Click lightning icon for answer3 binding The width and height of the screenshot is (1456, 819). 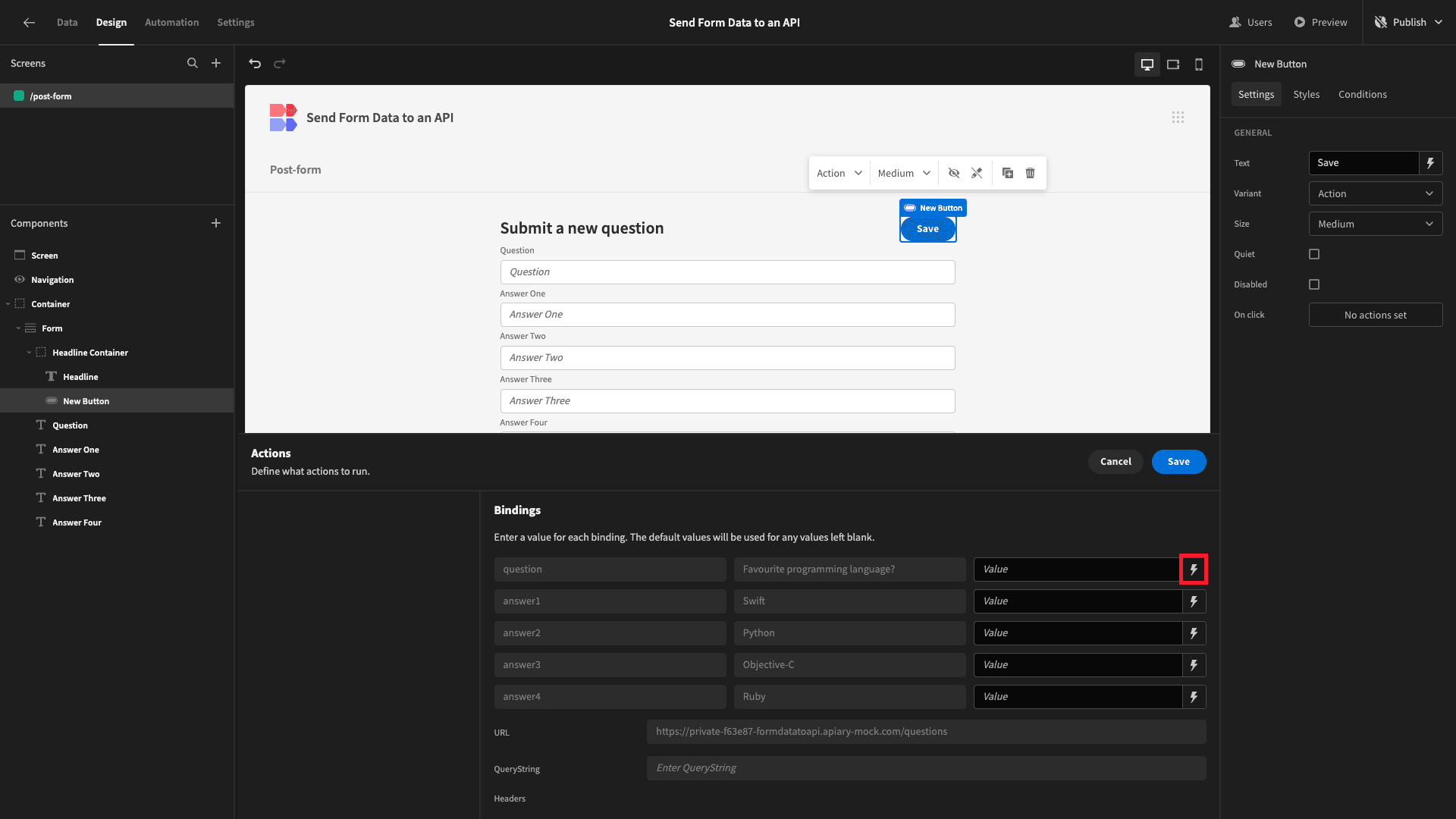[x=1194, y=665]
